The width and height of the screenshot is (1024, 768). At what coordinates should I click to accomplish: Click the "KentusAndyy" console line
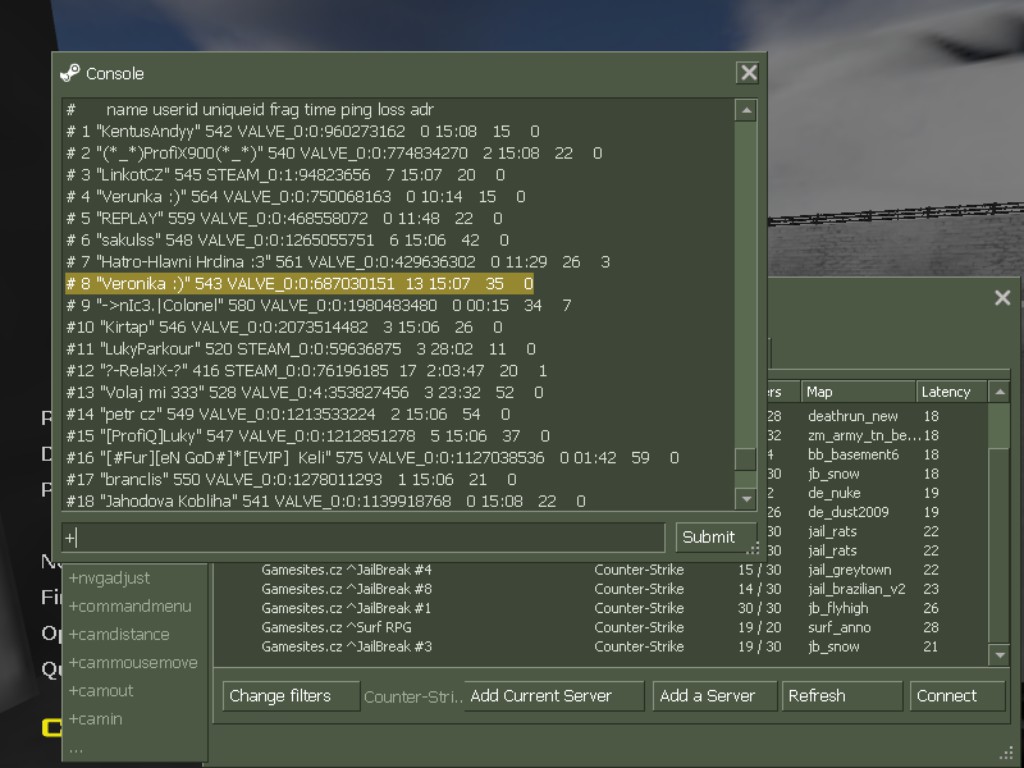(x=303, y=131)
